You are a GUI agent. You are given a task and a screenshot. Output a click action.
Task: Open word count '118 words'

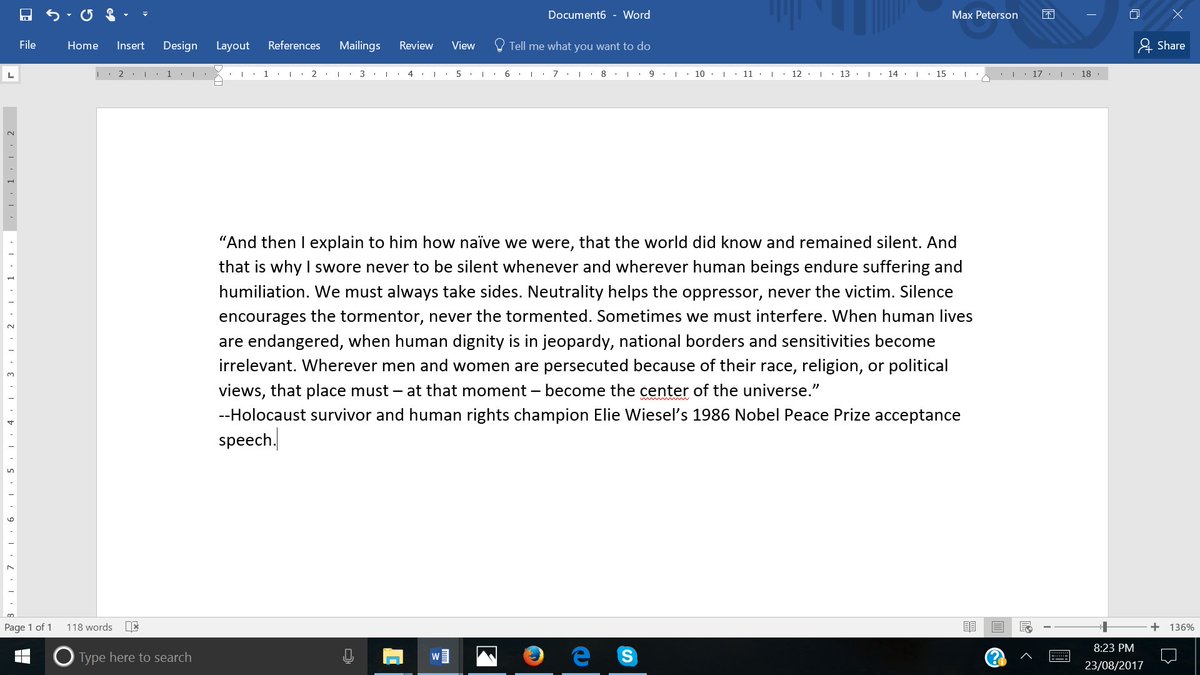(89, 627)
